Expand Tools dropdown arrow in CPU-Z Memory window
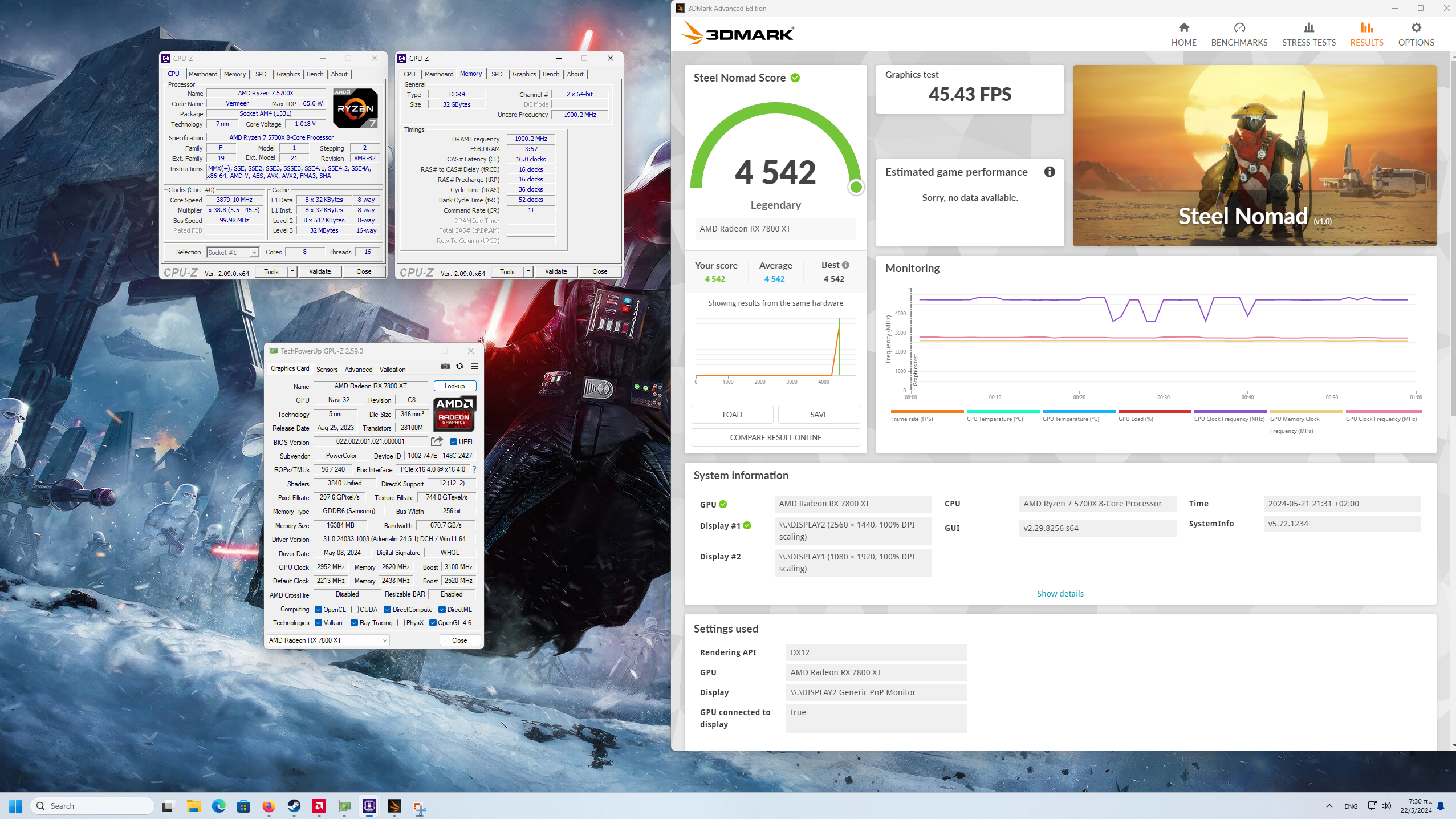This screenshot has width=1456, height=819. click(x=528, y=271)
